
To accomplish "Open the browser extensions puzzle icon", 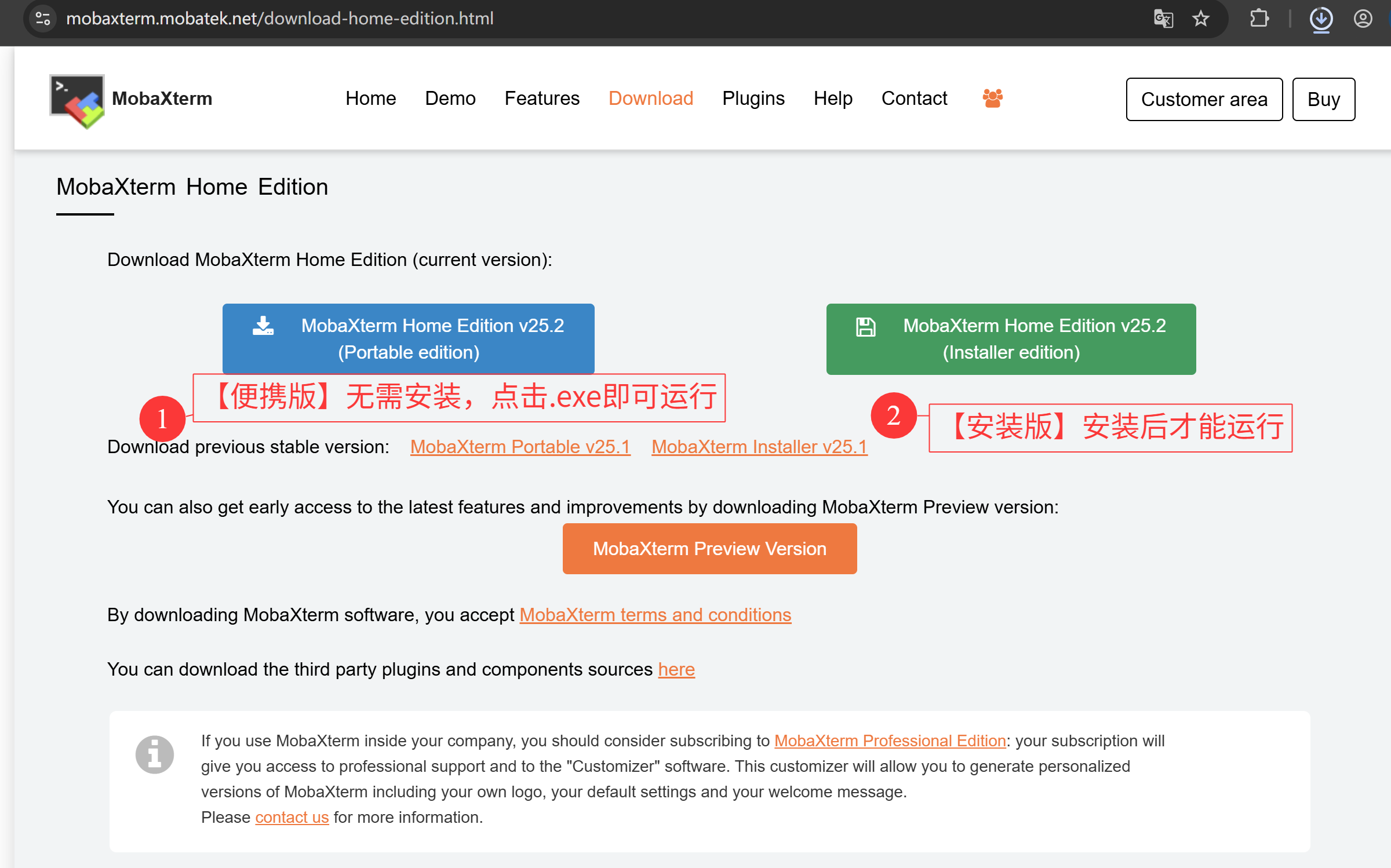I will [1259, 18].
